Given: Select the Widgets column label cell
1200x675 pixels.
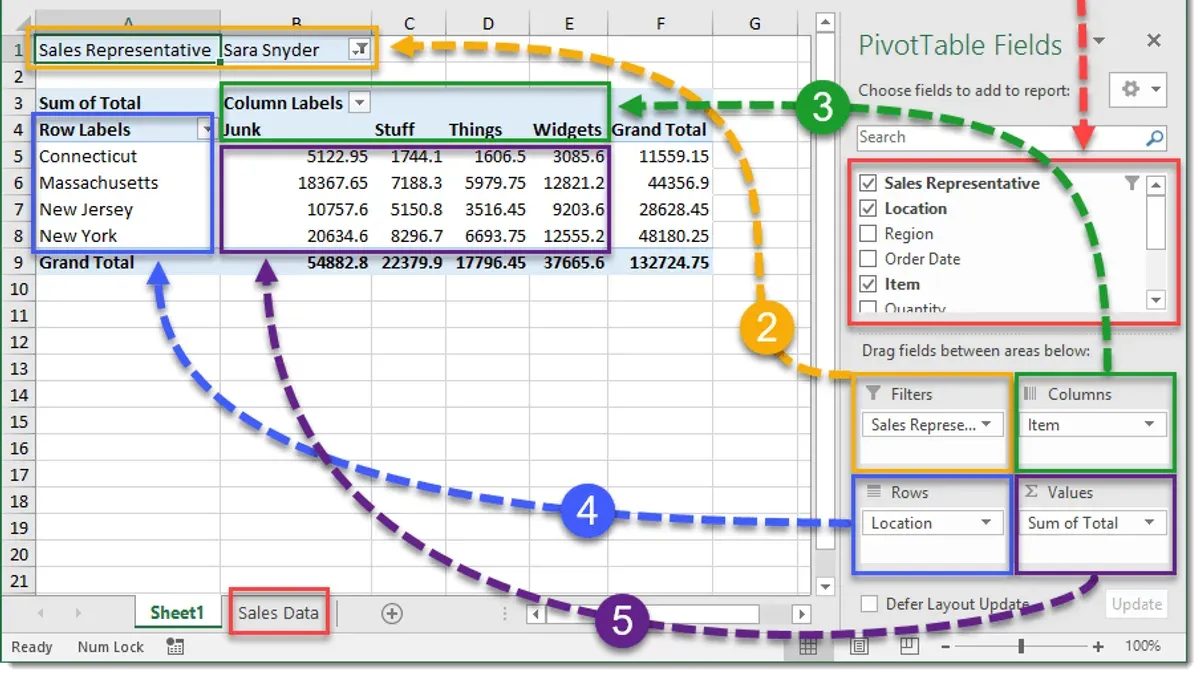Looking at the screenshot, I should click(567, 129).
